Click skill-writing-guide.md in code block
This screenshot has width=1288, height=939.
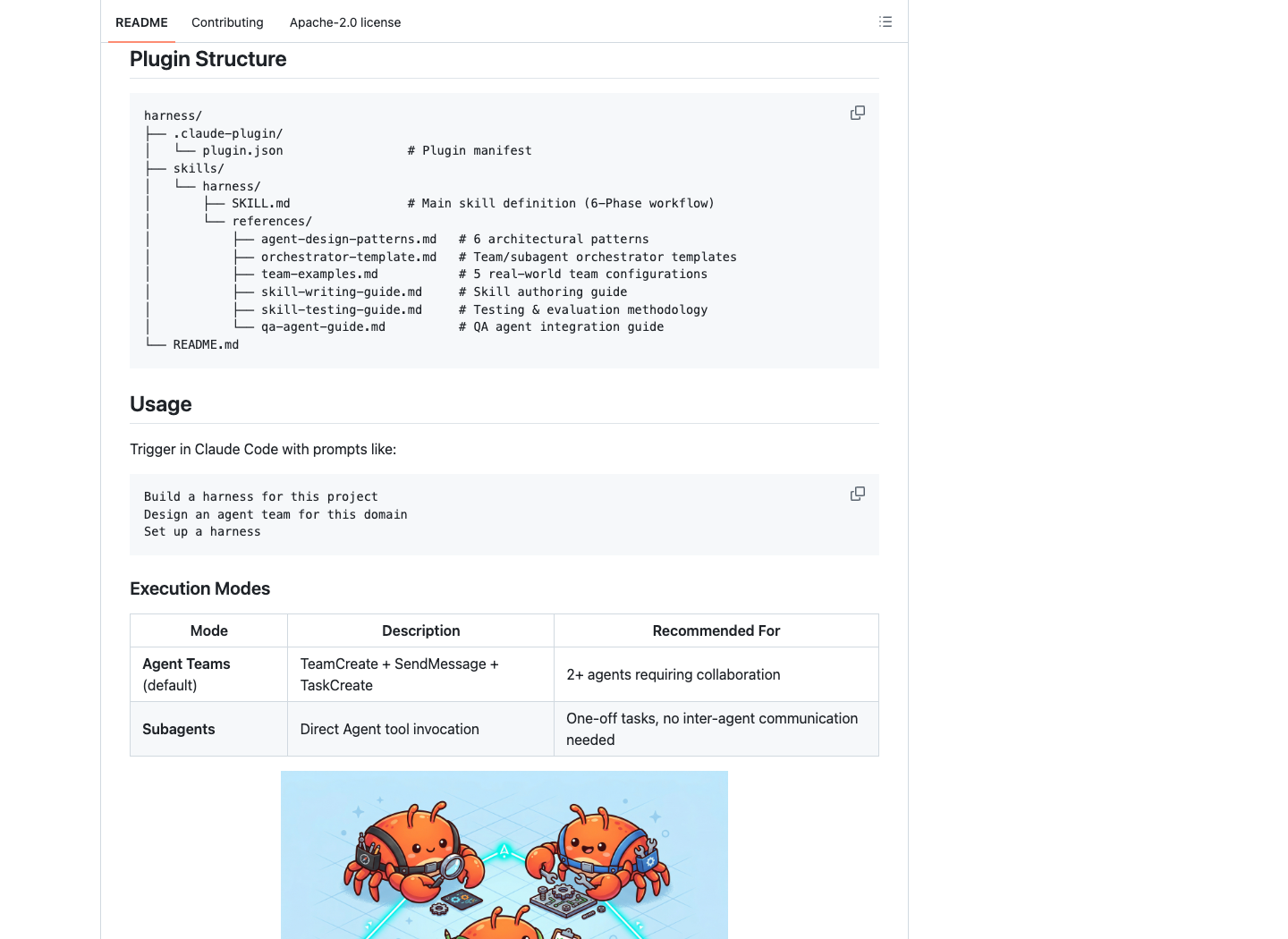point(342,292)
